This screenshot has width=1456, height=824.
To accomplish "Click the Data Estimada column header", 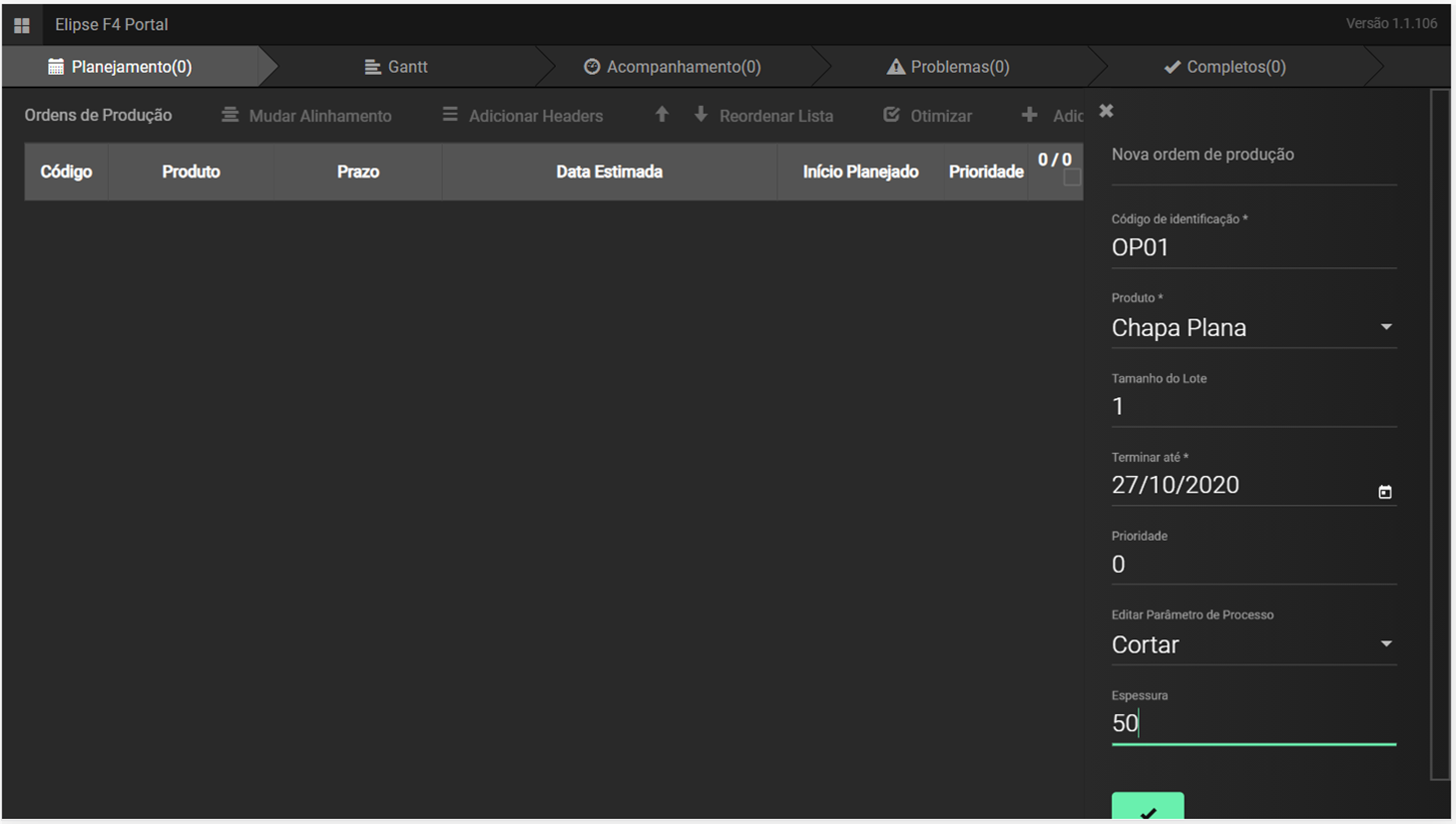I will click(609, 172).
